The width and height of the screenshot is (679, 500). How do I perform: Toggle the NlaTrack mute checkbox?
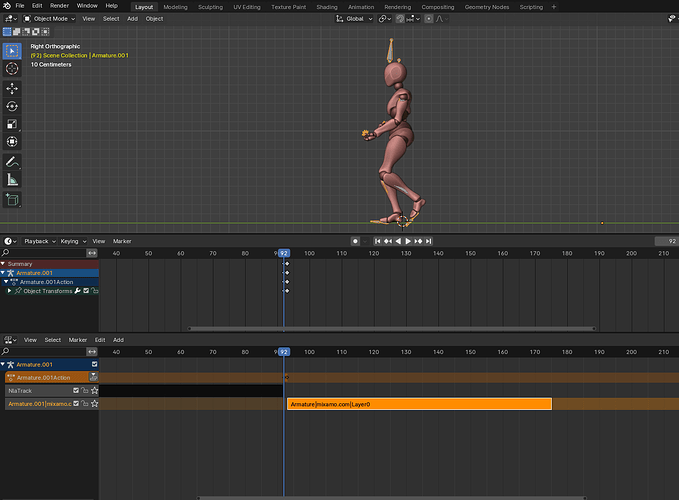[76, 390]
